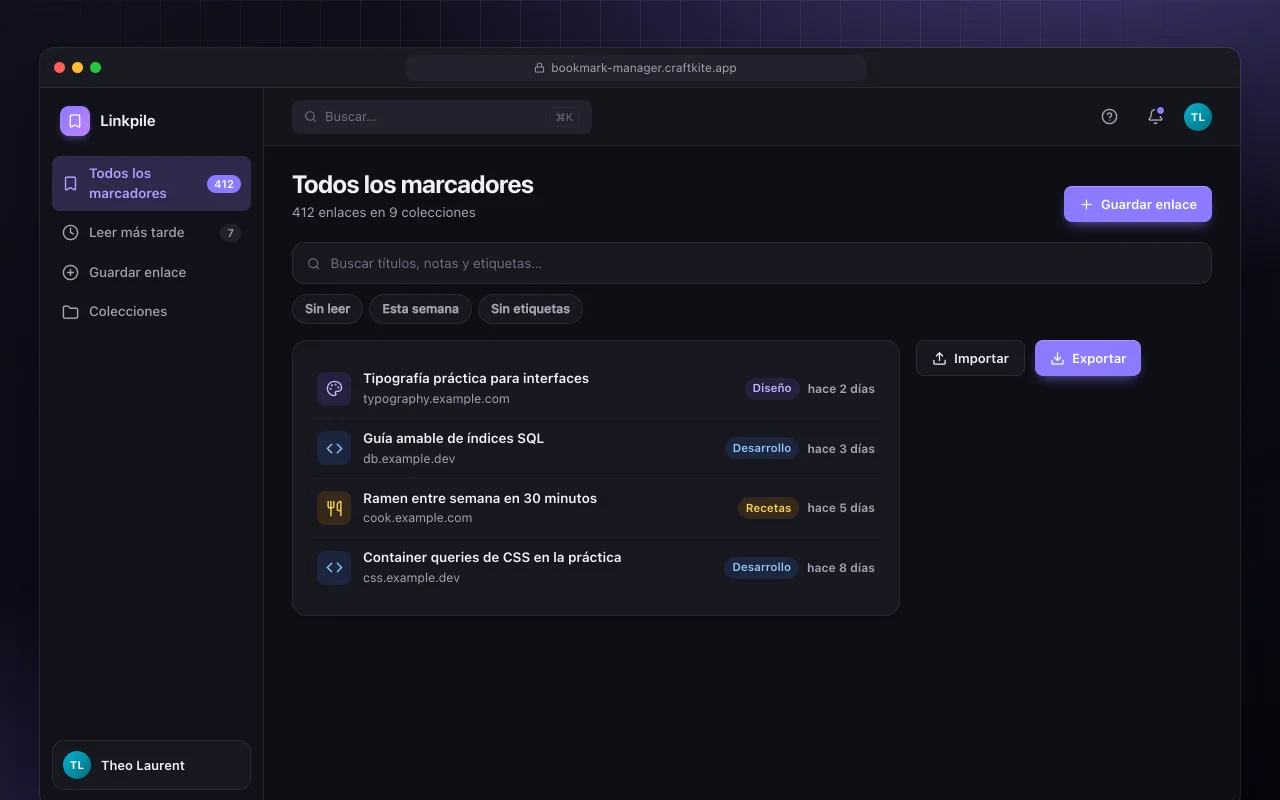
Task: Open the notifications bell icon
Action: pos(1155,117)
